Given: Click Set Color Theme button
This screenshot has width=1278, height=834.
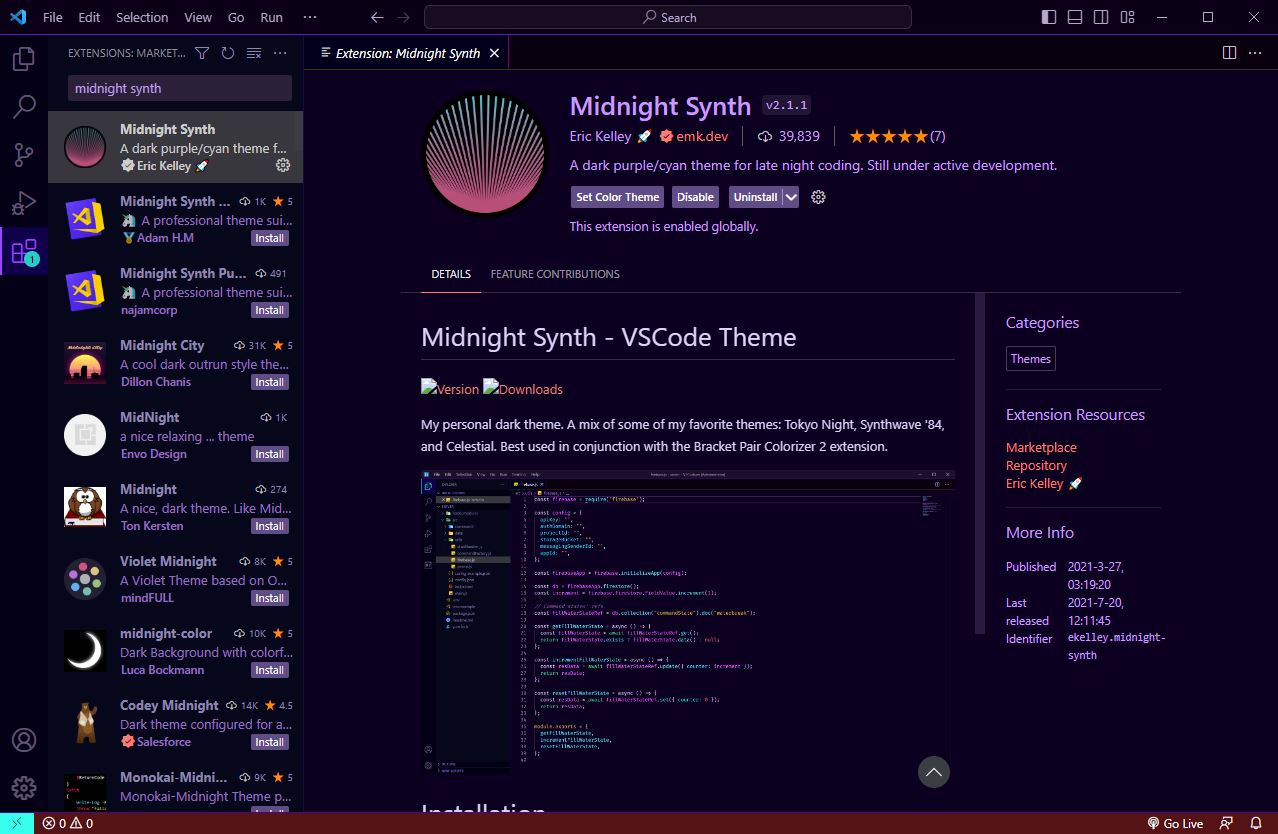Looking at the screenshot, I should tap(618, 197).
